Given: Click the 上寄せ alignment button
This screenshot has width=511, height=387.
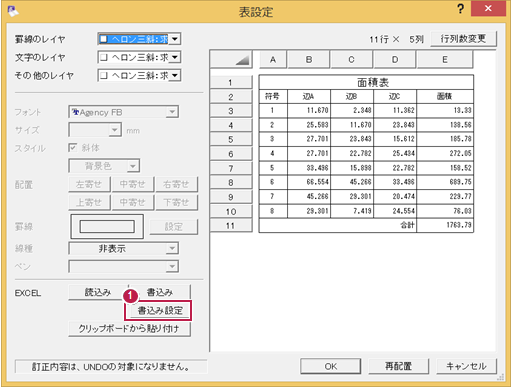Looking at the screenshot, I should point(89,202).
